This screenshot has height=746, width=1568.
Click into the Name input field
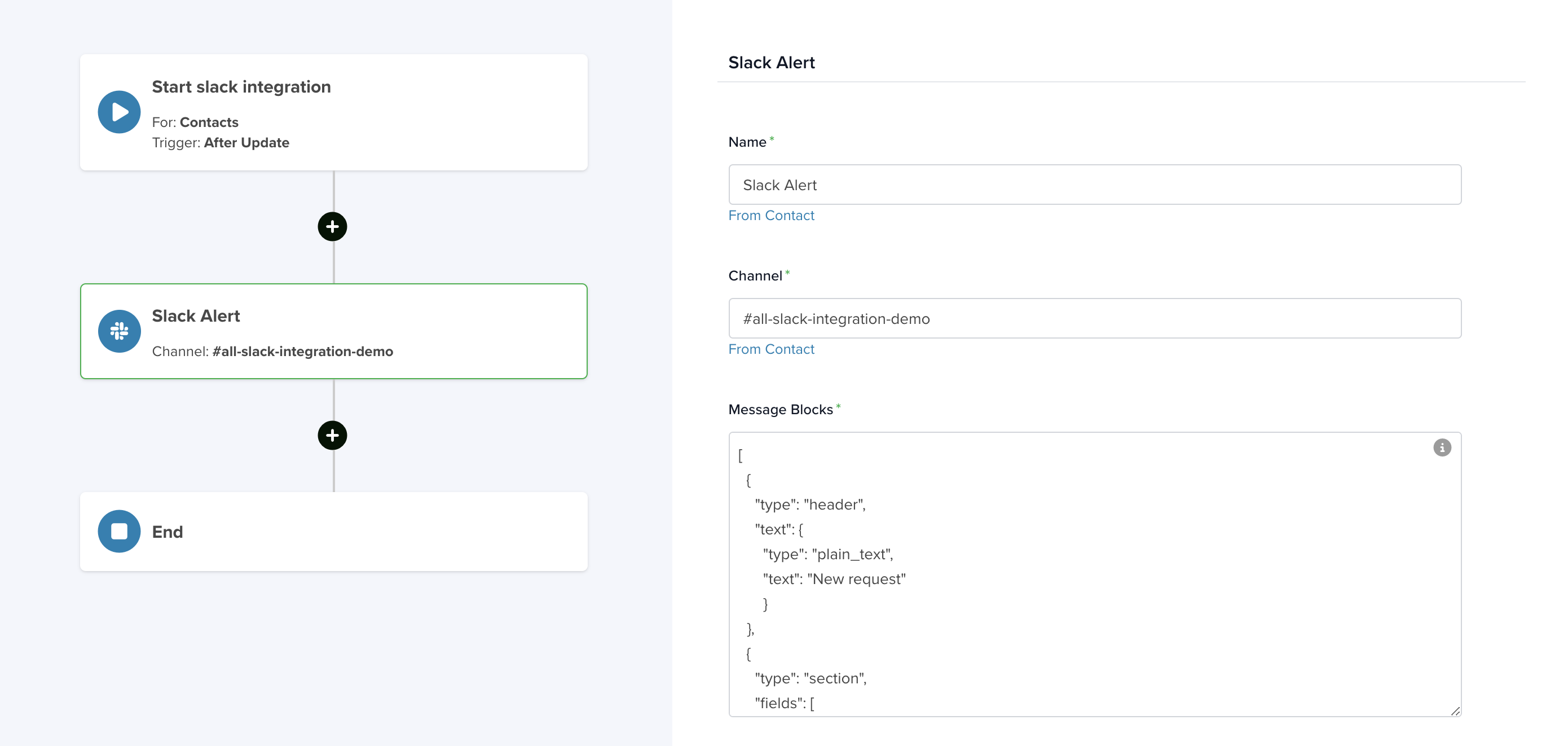(1094, 185)
